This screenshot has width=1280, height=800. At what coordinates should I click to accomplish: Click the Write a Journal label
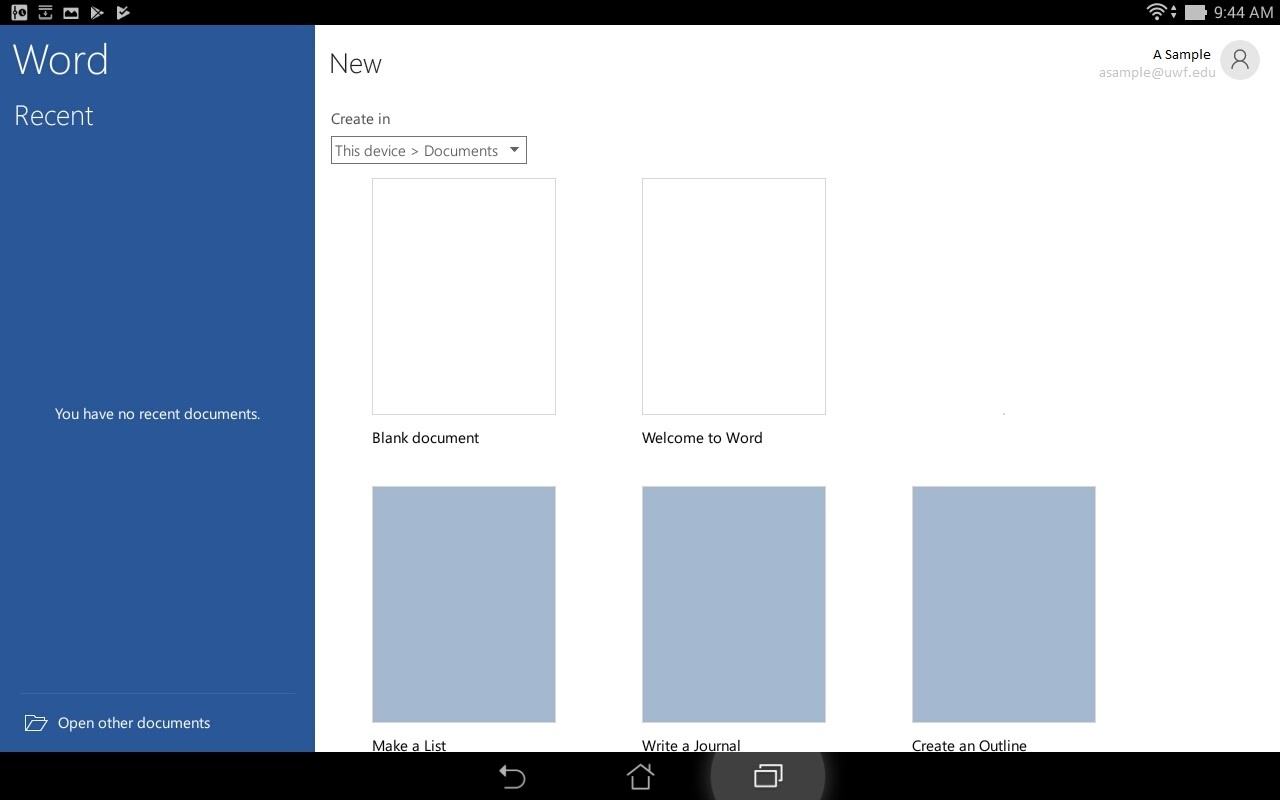click(x=691, y=745)
